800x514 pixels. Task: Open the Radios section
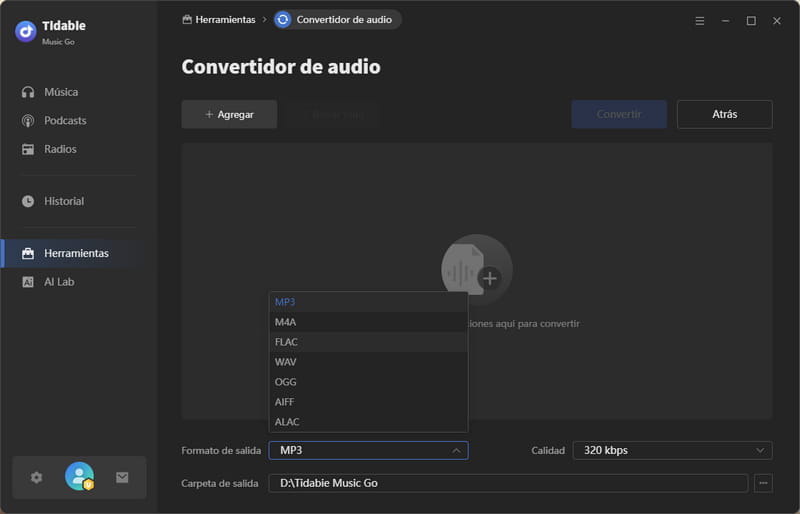point(49,149)
